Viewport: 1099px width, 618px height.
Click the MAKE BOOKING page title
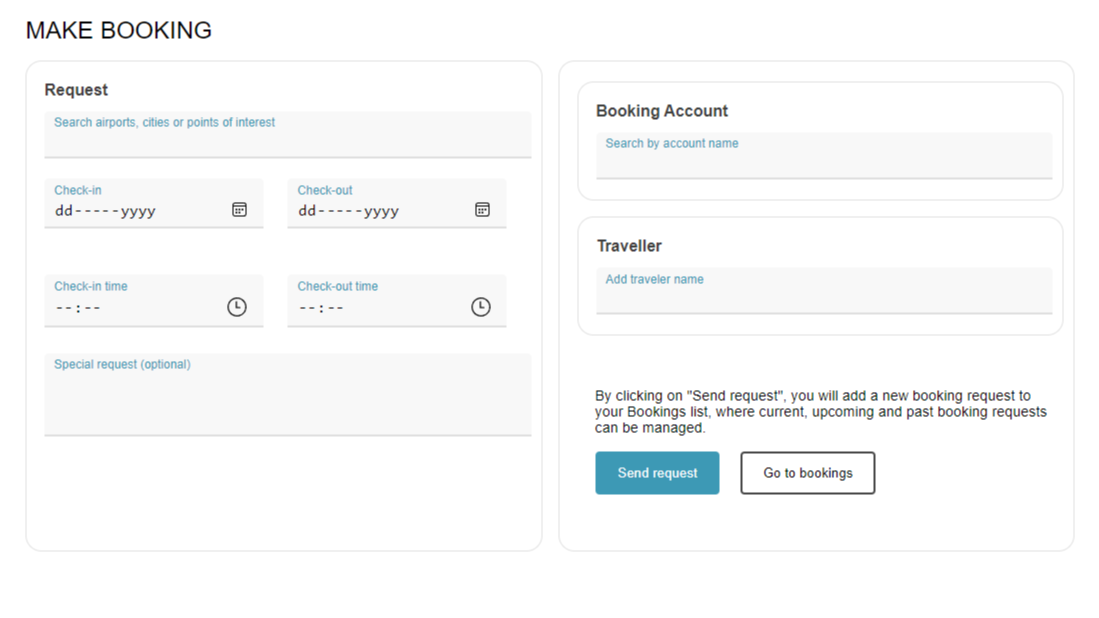118,30
